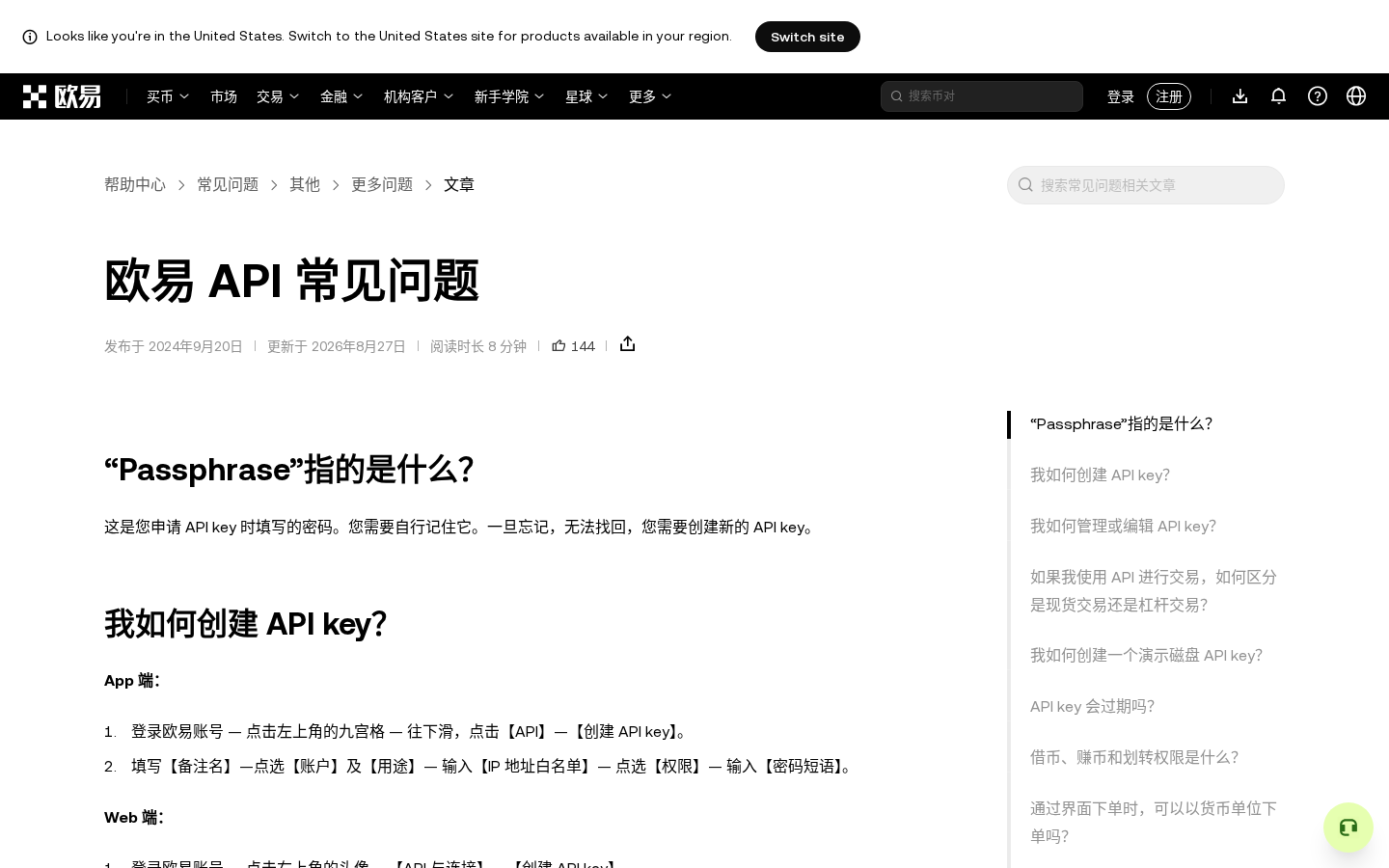
Task: Open the download app icon
Action: click(1240, 96)
